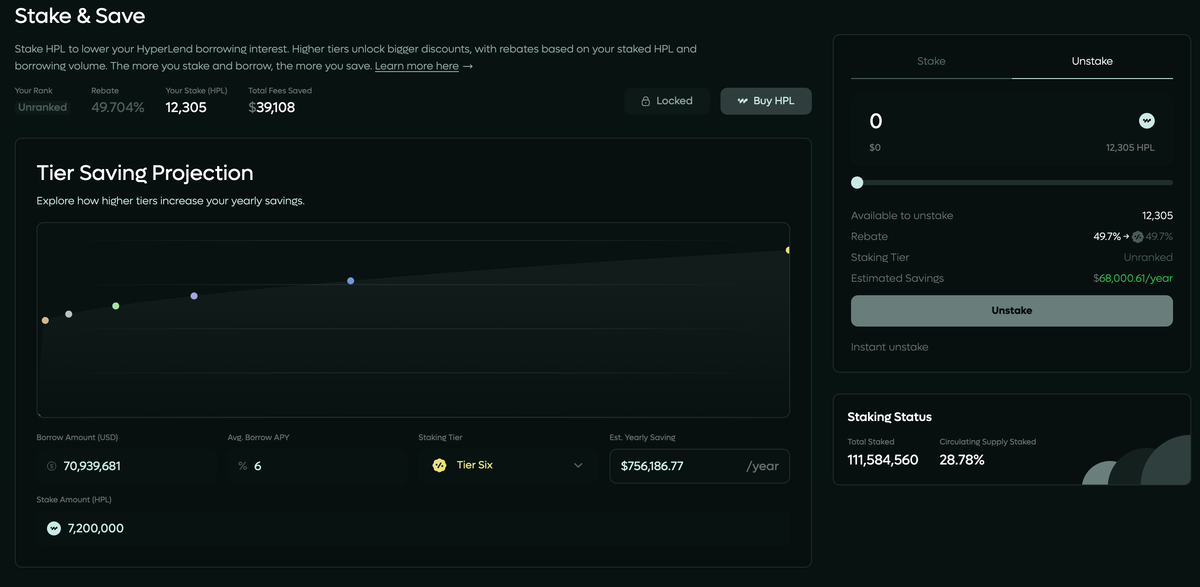Click HPL token icon in unstake amount box

pyautogui.click(x=1147, y=121)
